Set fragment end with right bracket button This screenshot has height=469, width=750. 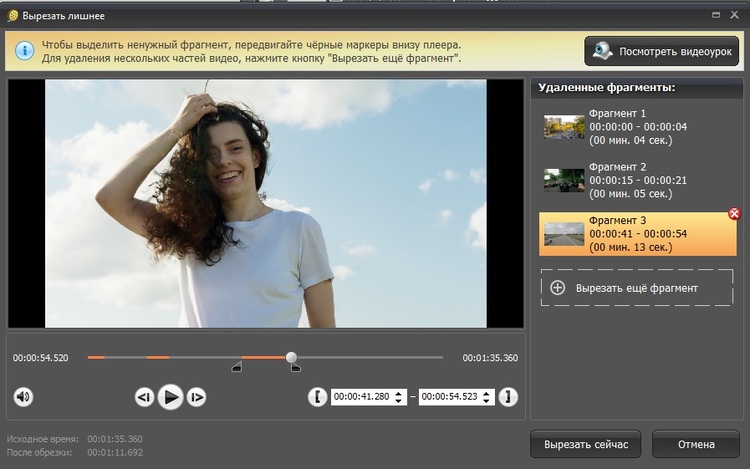508,397
